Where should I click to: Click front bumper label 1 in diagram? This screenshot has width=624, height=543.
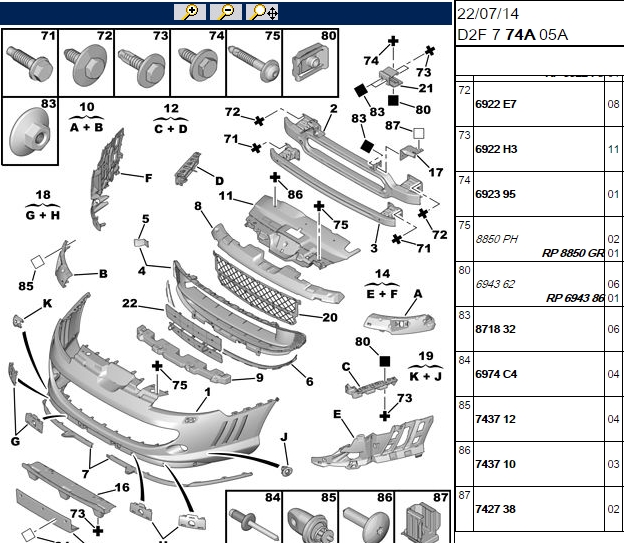pos(207,392)
